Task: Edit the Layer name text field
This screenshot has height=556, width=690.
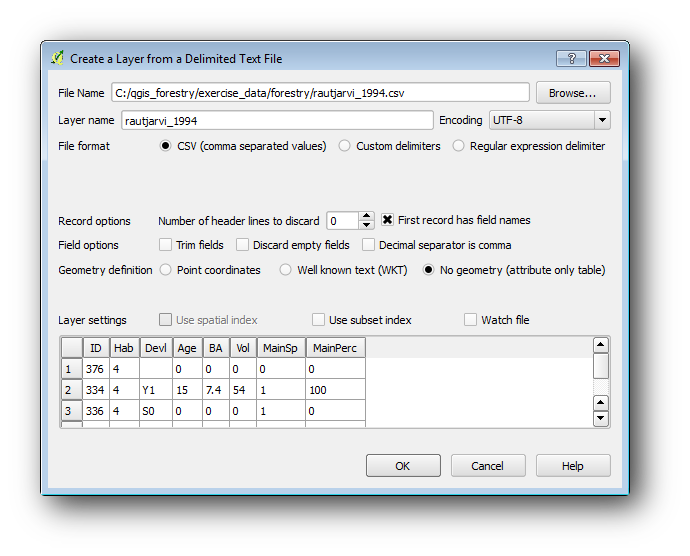Action: pos(276,120)
